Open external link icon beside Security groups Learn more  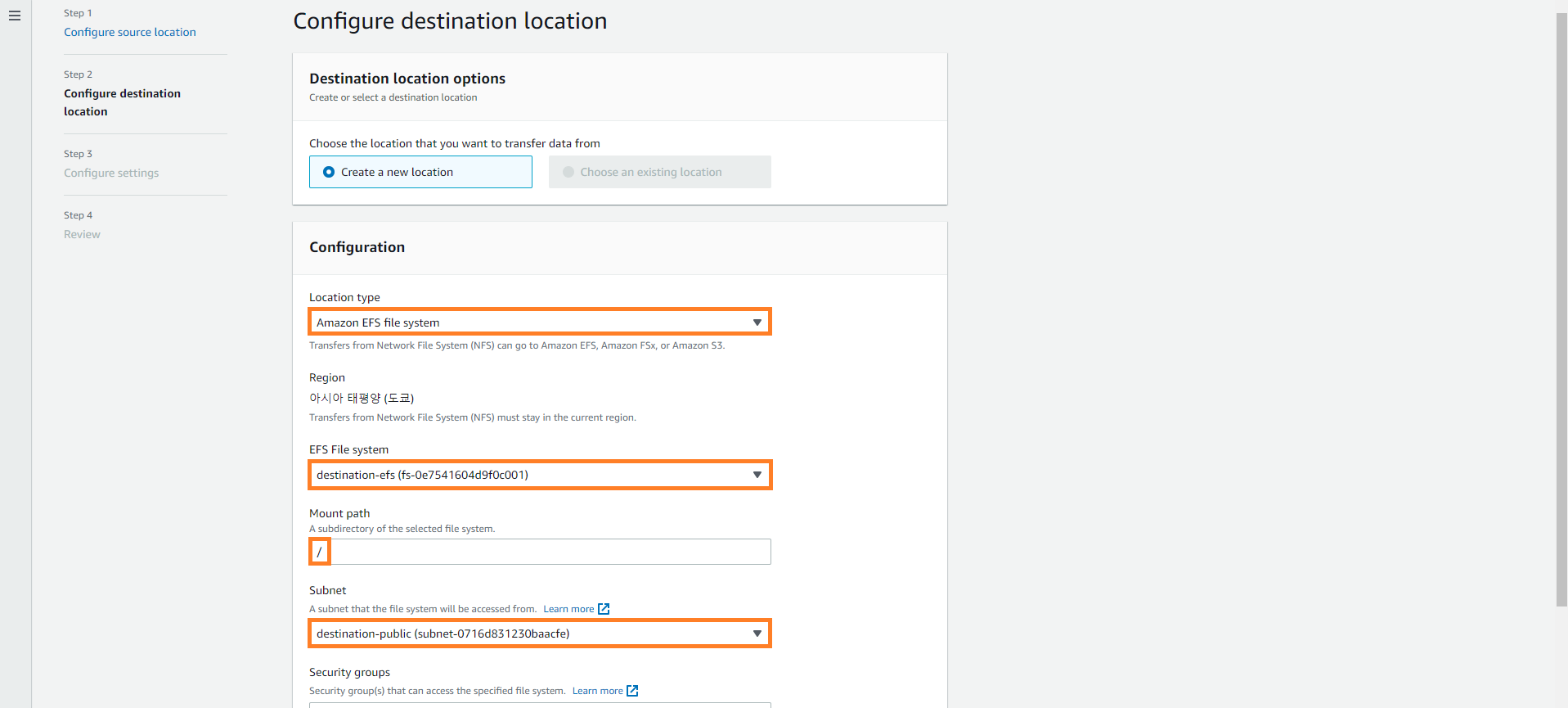tap(632, 691)
